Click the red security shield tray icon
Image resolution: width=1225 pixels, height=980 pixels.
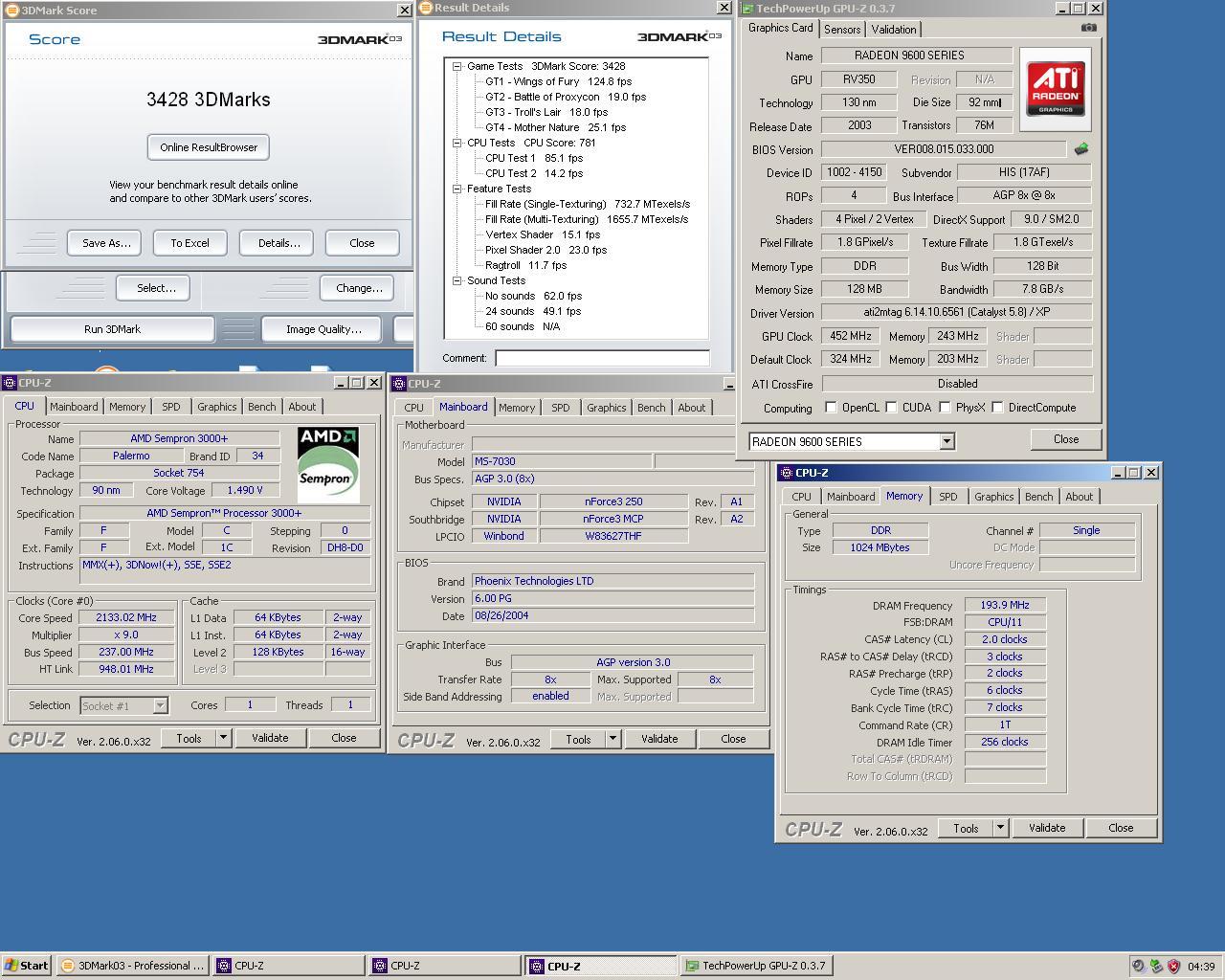pos(1173,966)
